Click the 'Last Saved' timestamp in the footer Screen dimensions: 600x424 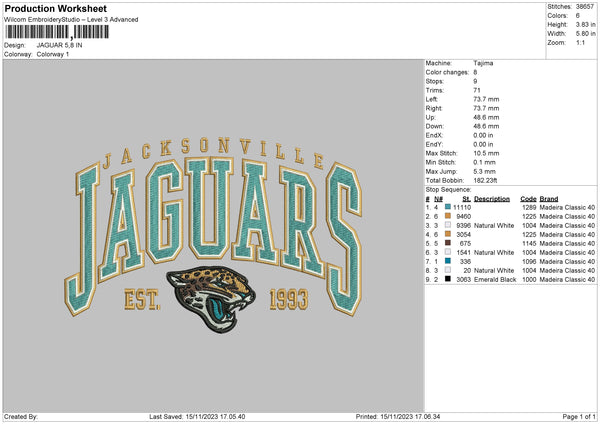click(197, 416)
